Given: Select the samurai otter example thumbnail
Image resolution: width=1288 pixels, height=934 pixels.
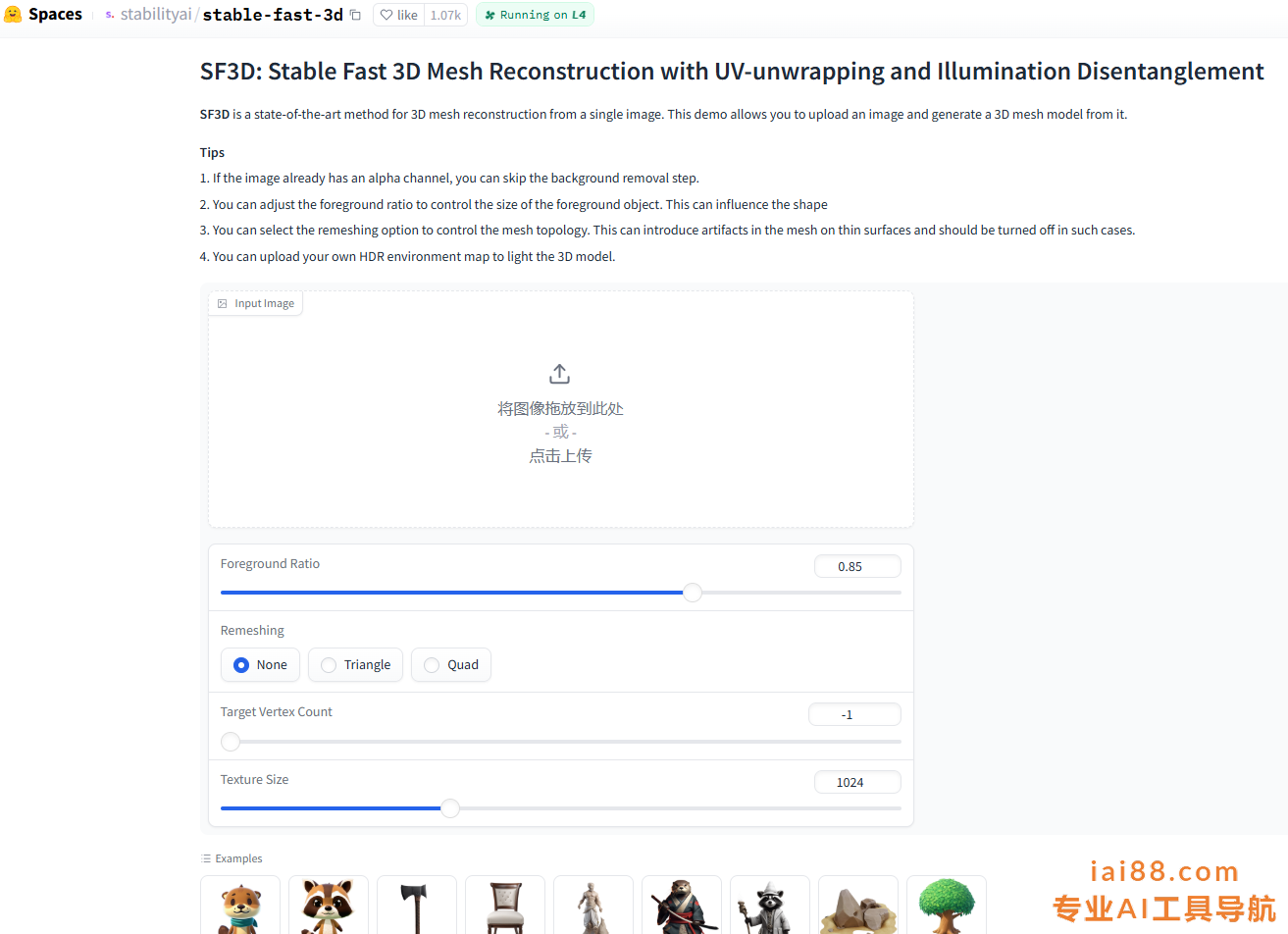Looking at the screenshot, I should (682, 905).
